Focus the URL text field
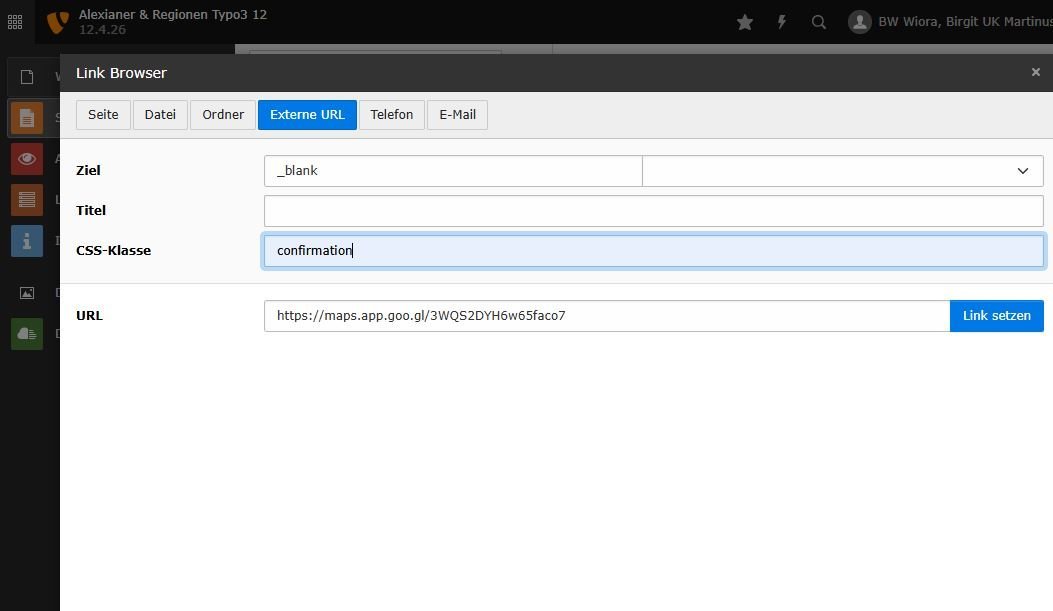The width and height of the screenshot is (1053, 611). [x=606, y=316]
